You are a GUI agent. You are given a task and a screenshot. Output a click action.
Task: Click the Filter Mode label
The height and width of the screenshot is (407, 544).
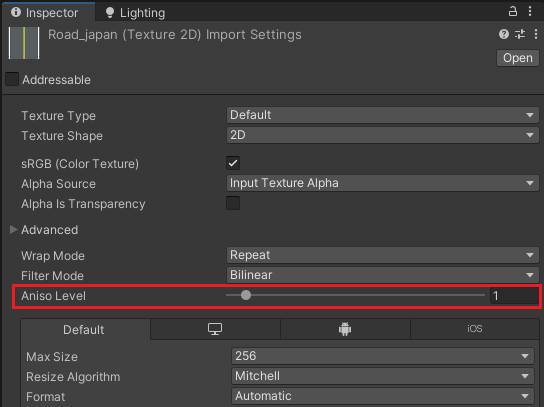coord(52,276)
